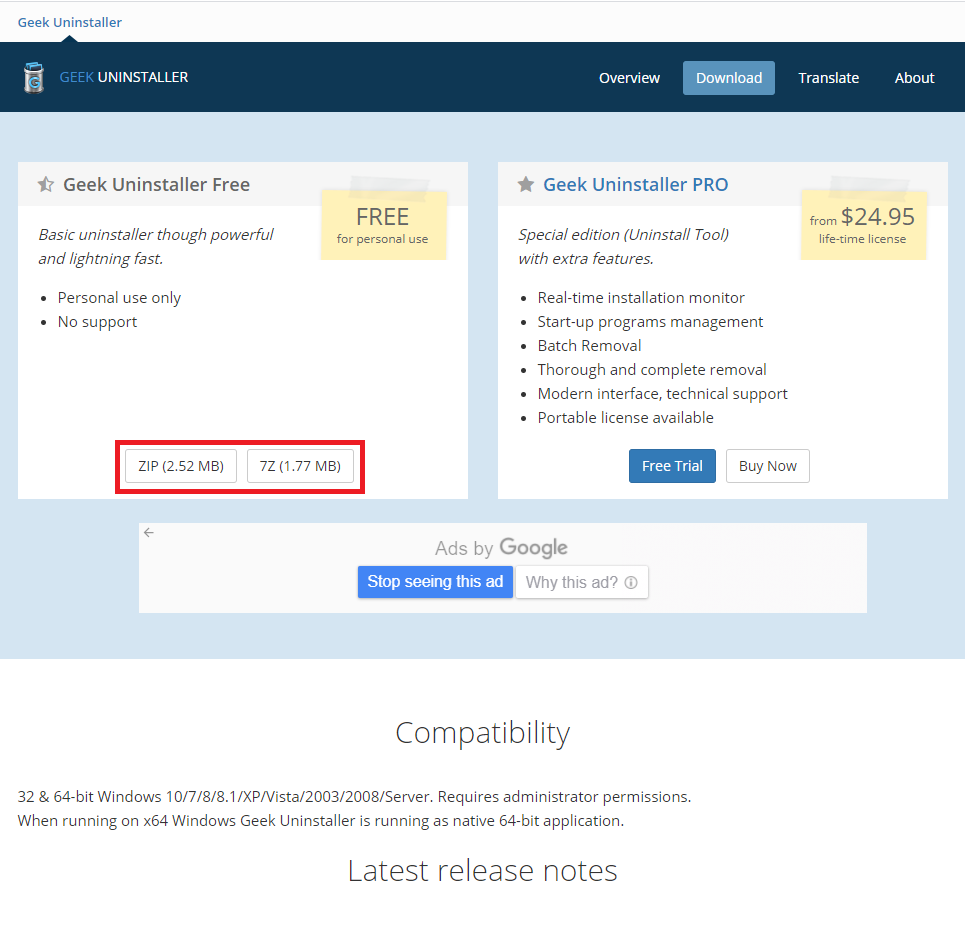Click the back arrow in the Google ad
Viewport: 965px width, 925px height.
point(149,533)
